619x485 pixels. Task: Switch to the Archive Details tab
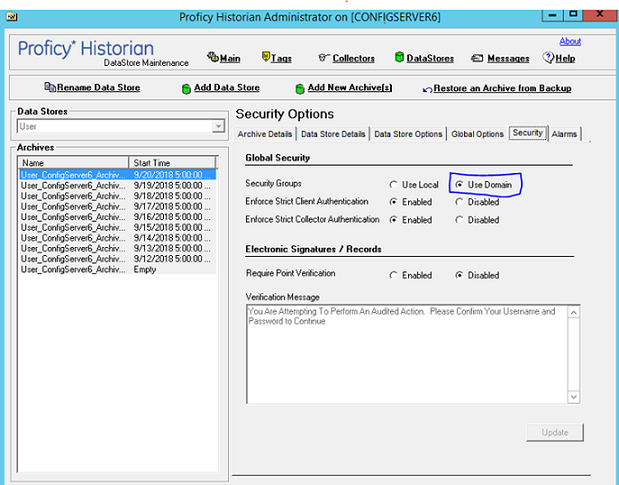click(264, 134)
